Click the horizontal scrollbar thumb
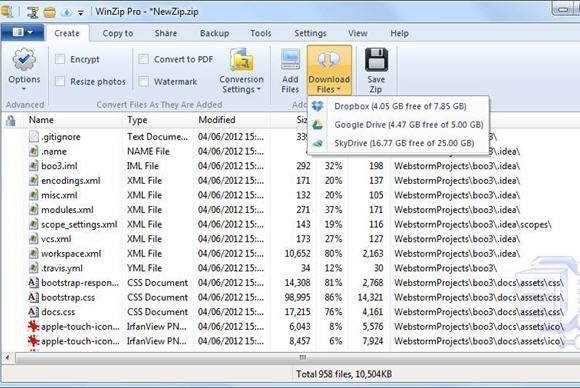Image resolution: width=580 pixels, height=388 pixels. pos(303,358)
